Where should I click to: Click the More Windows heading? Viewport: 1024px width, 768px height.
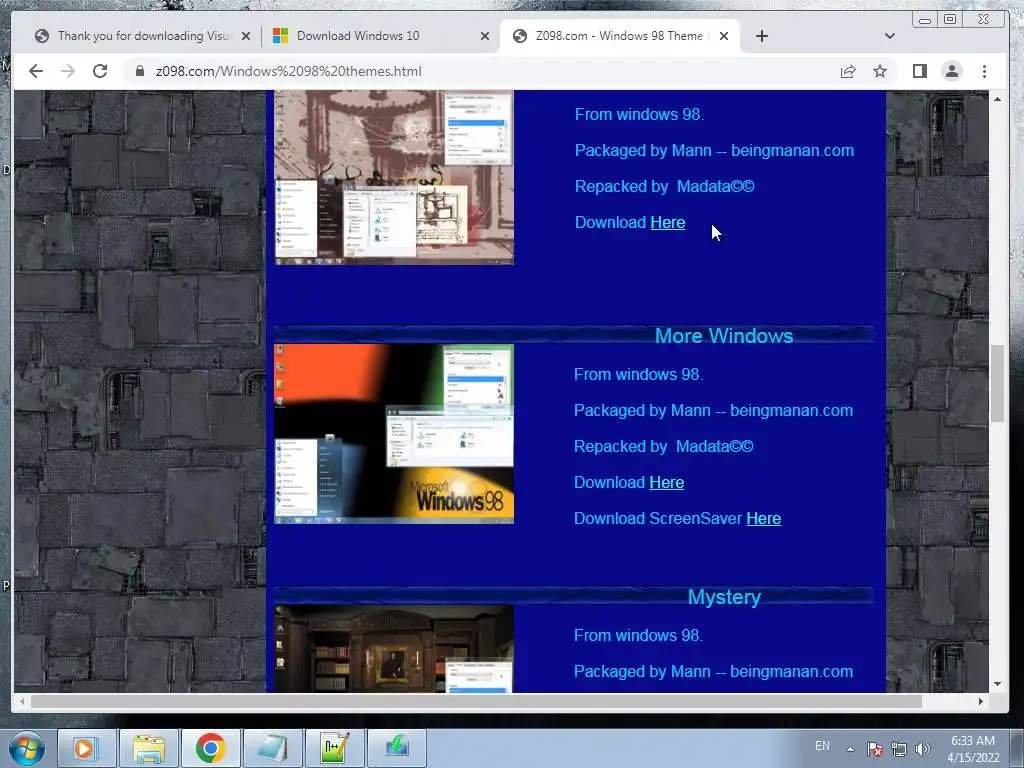coord(724,336)
